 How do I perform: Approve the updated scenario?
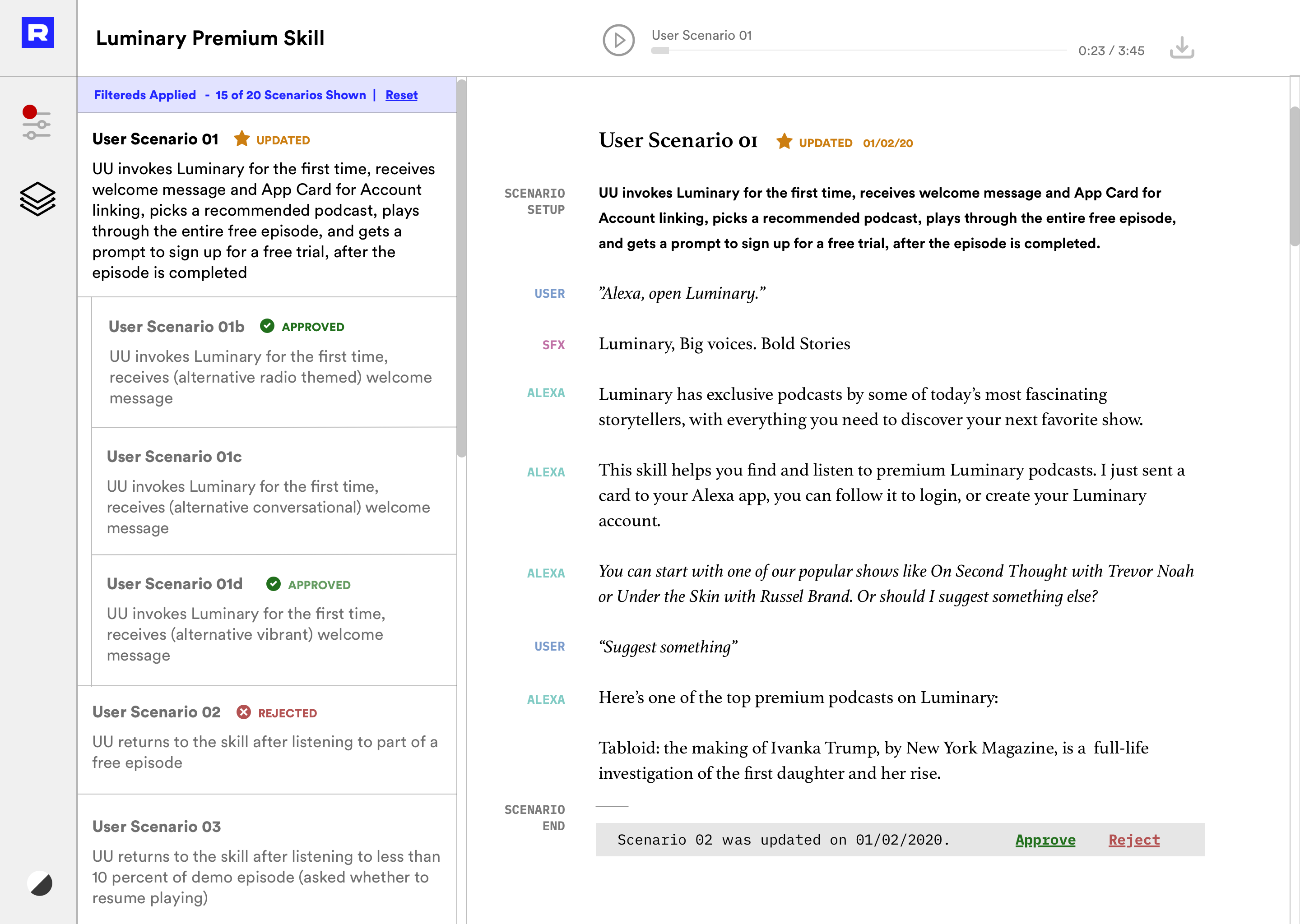click(1045, 840)
